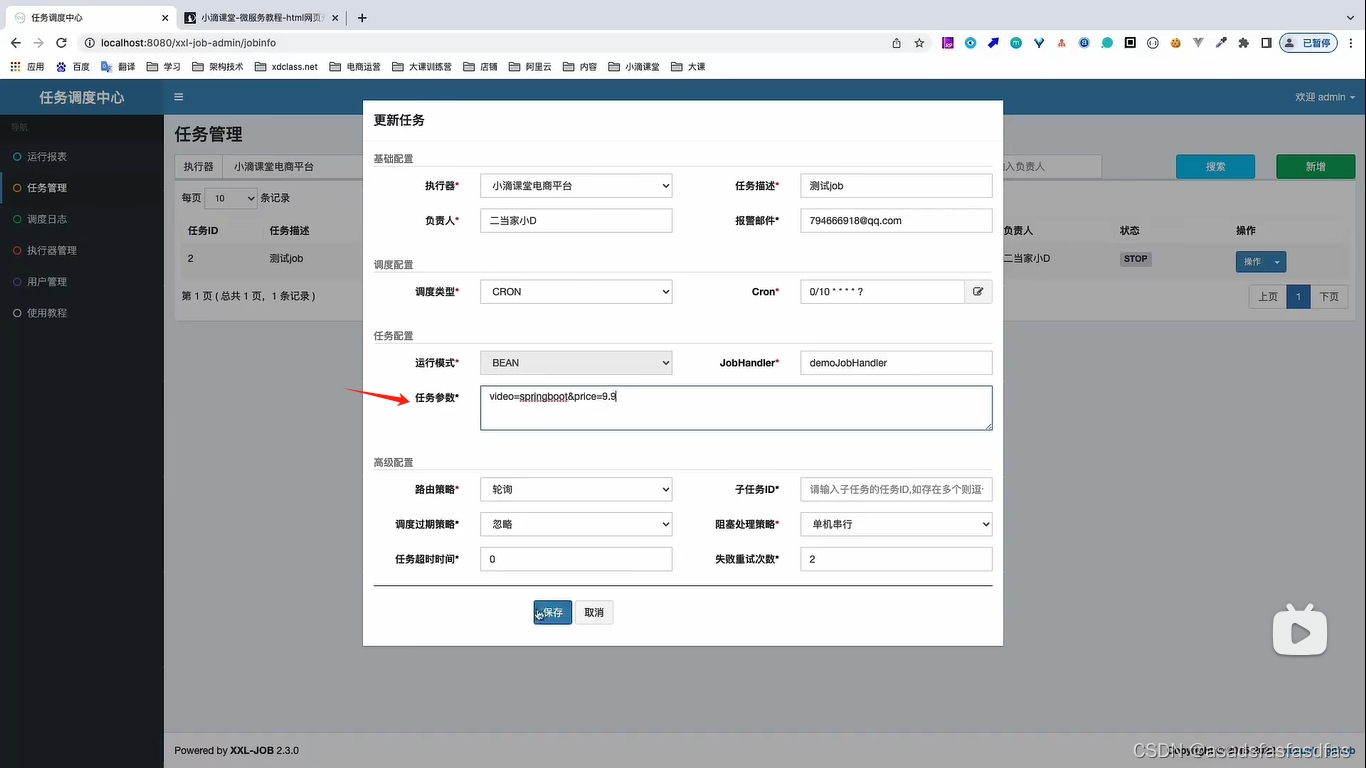The height and width of the screenshot is (768, 1366).
Task: Click the Cron expression editor icon
Action: [x=978, y=292]
